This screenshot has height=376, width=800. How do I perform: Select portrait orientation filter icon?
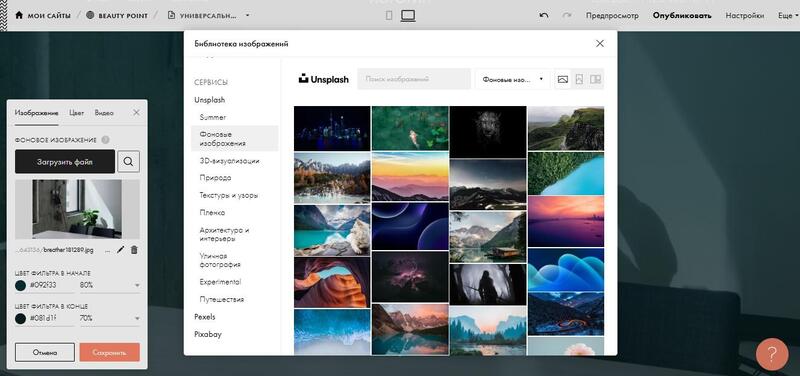click(579, 79)
